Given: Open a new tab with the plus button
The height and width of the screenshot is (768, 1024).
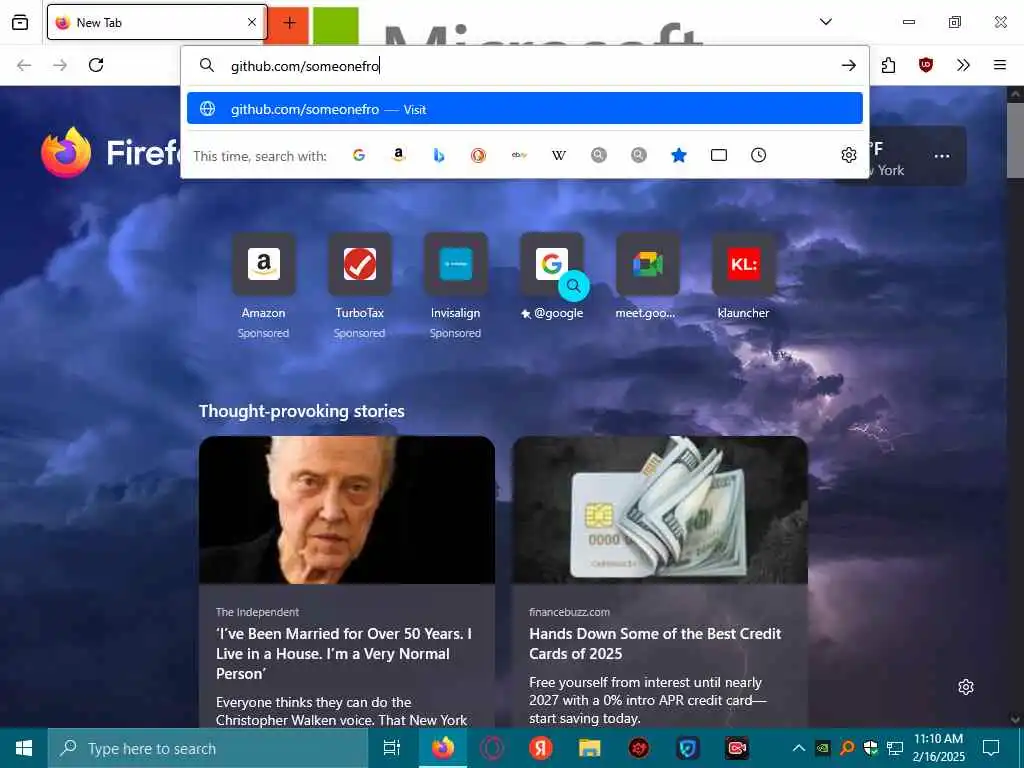Looking at the screenshot, I should coord(289,23).
